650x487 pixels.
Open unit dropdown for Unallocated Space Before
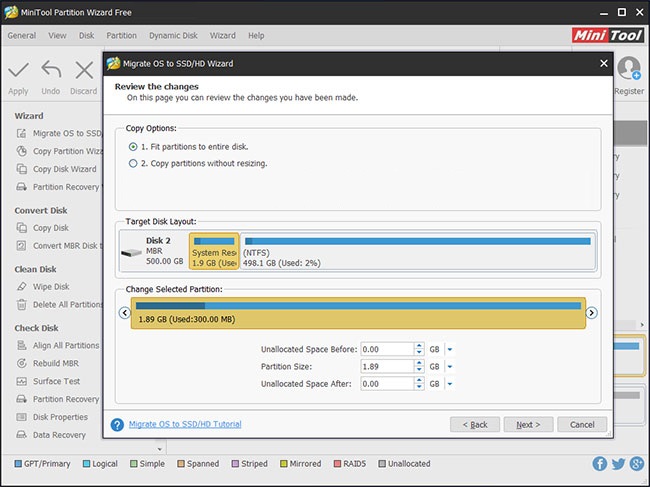pyautogui.click(x=450, y=349)
